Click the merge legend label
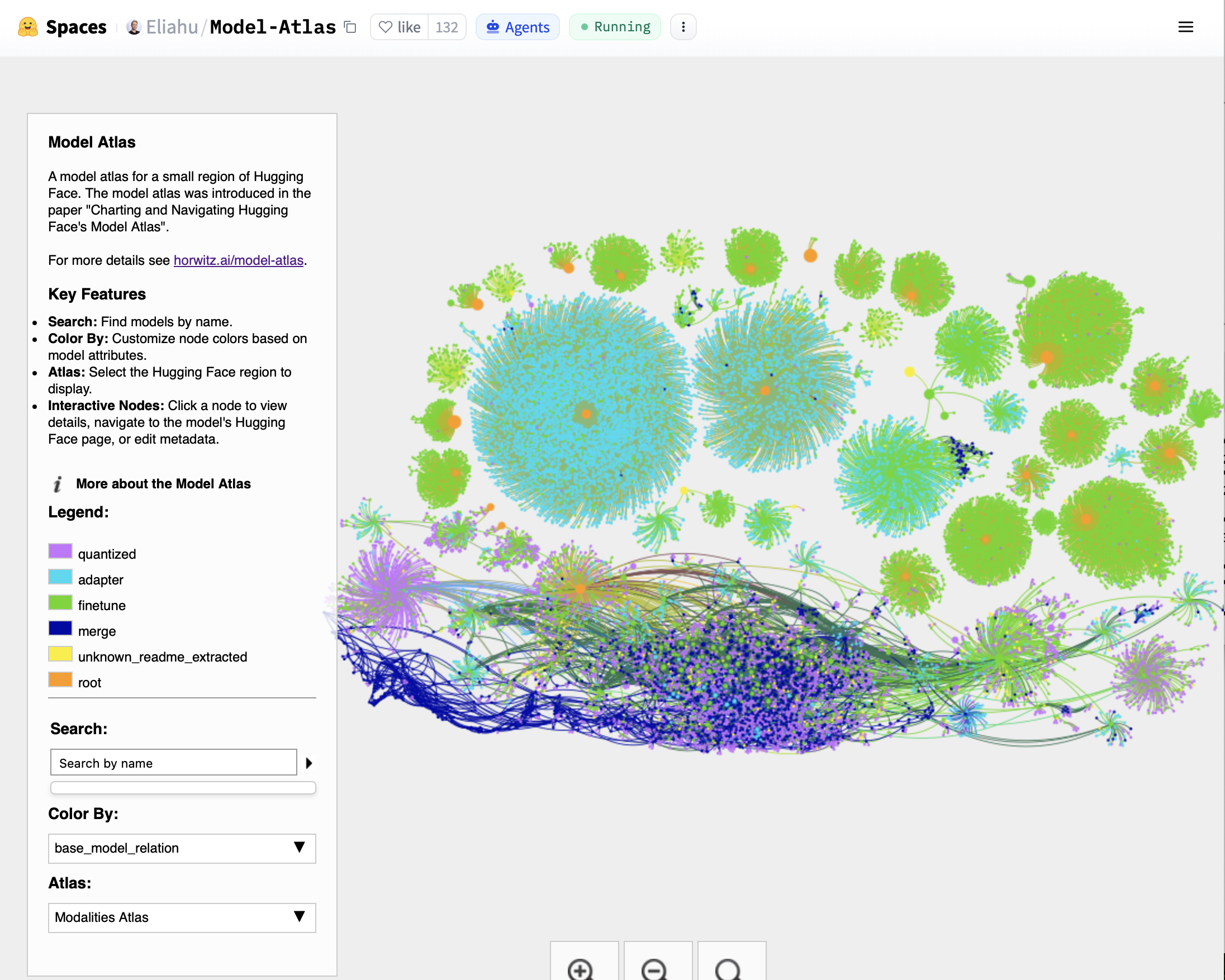 (x=97, y=631)
